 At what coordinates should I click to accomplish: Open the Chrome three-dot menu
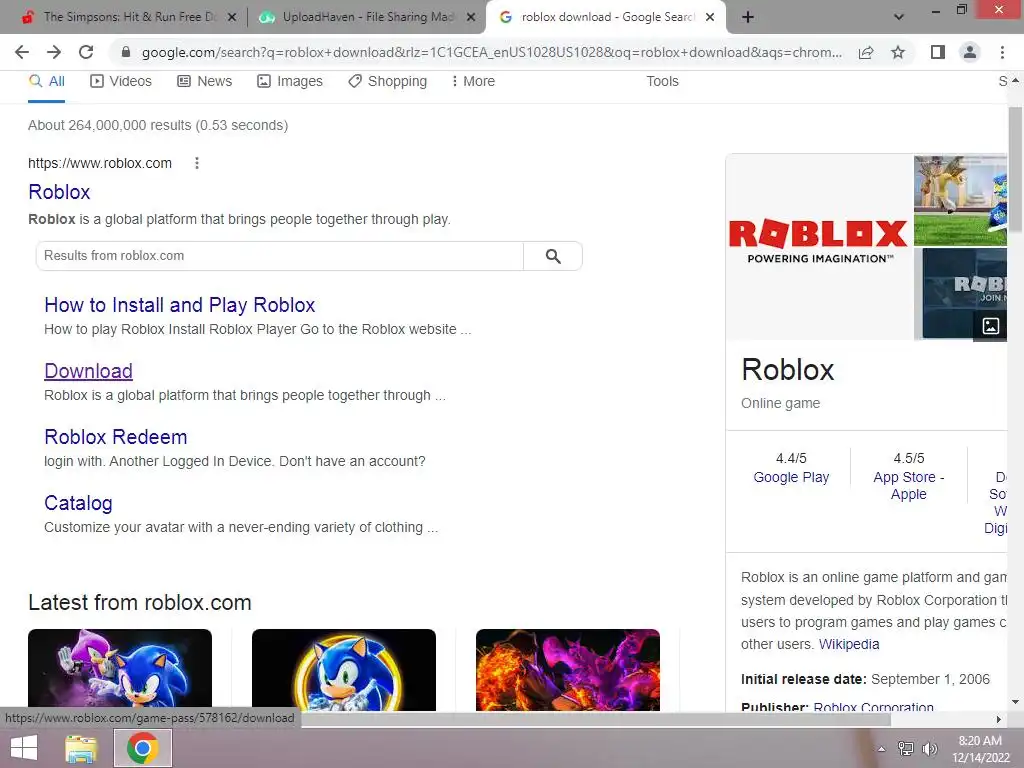point(1002,52)
